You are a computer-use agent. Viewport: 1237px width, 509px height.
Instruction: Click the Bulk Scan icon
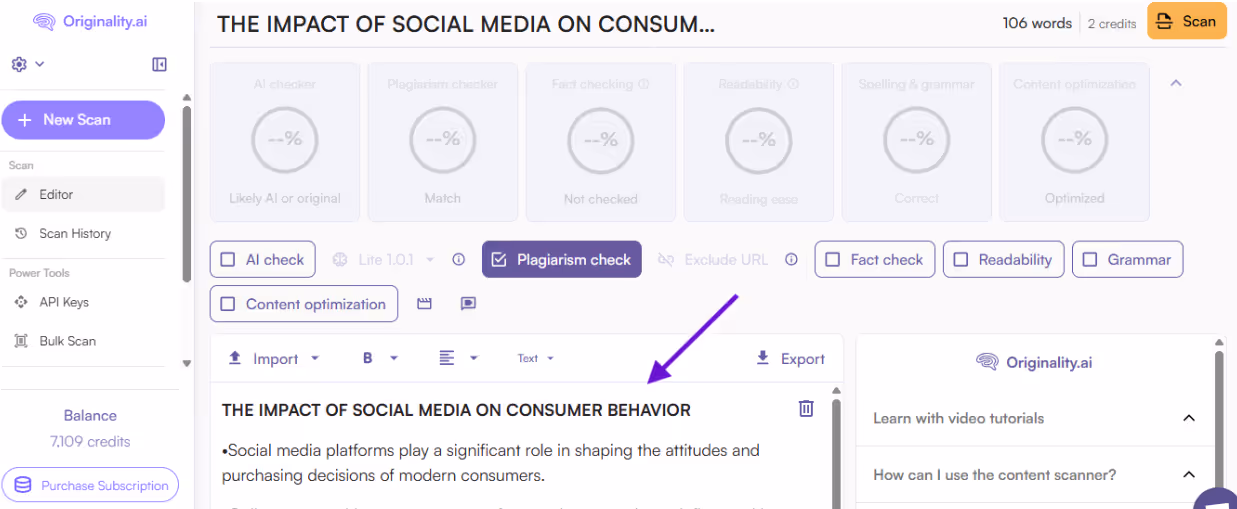point(21,341)
